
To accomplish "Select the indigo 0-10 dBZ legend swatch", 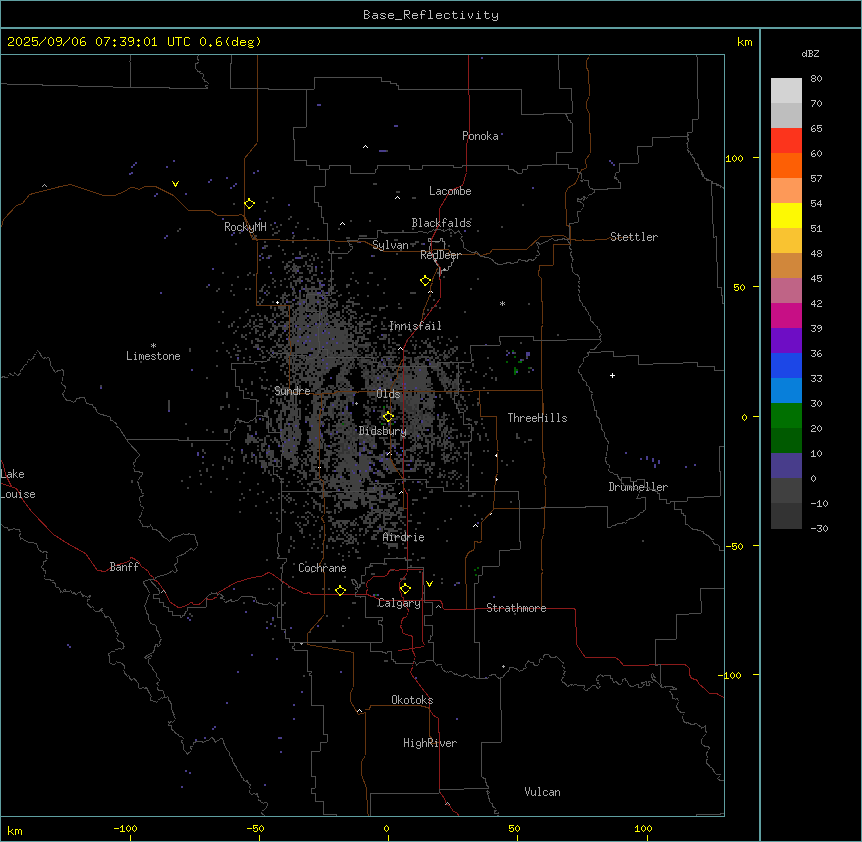I will pyautogui.click(x=786, y=466).
